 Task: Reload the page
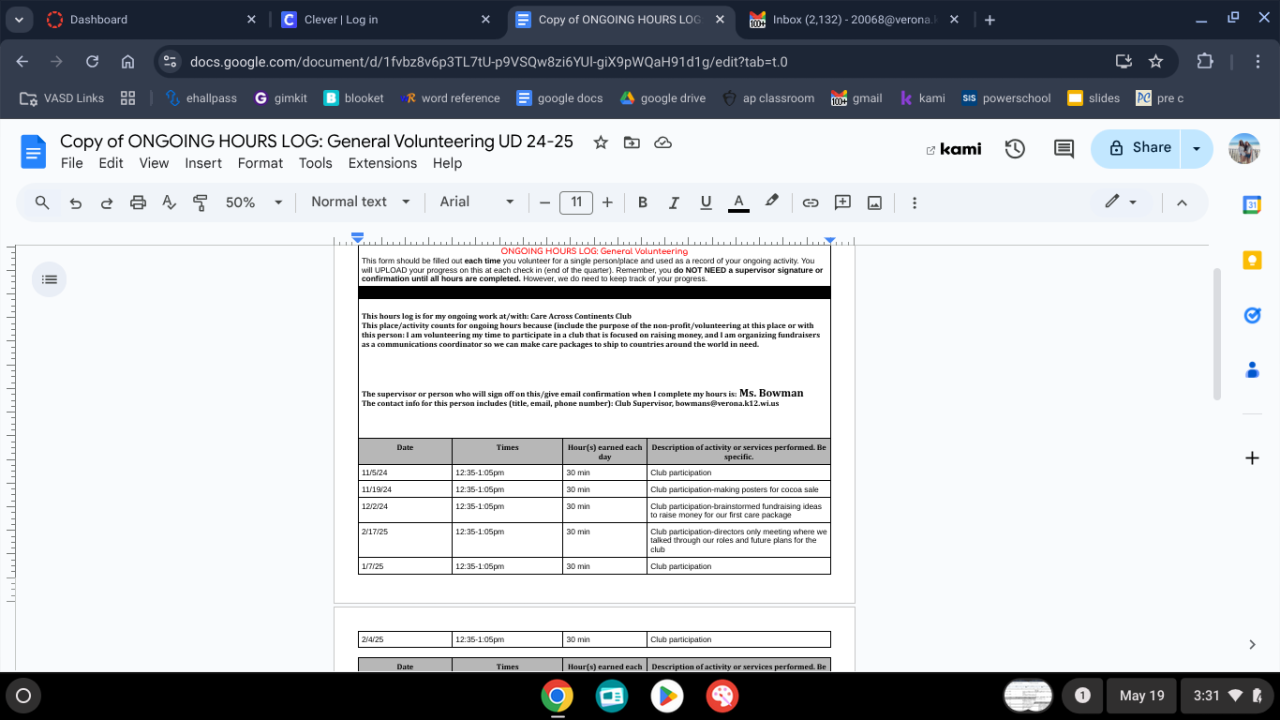coord(92,61)
